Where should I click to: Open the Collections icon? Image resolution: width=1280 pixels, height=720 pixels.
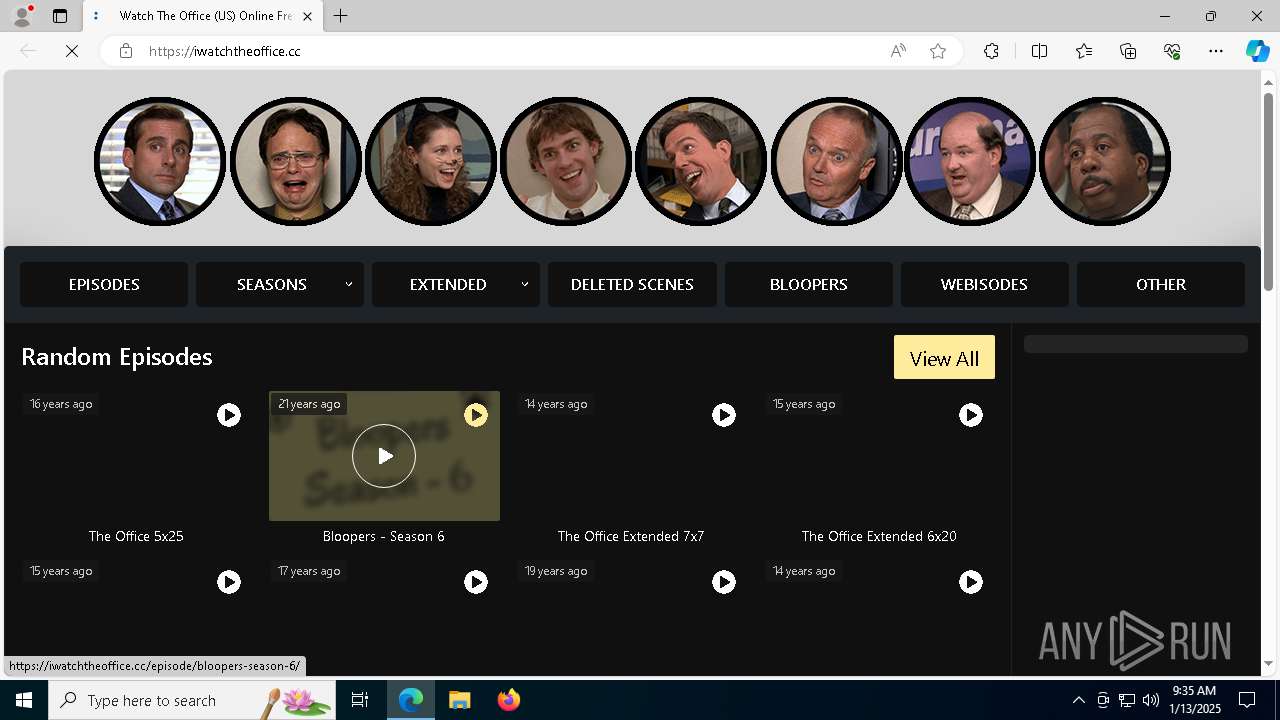coord(1128,51)
